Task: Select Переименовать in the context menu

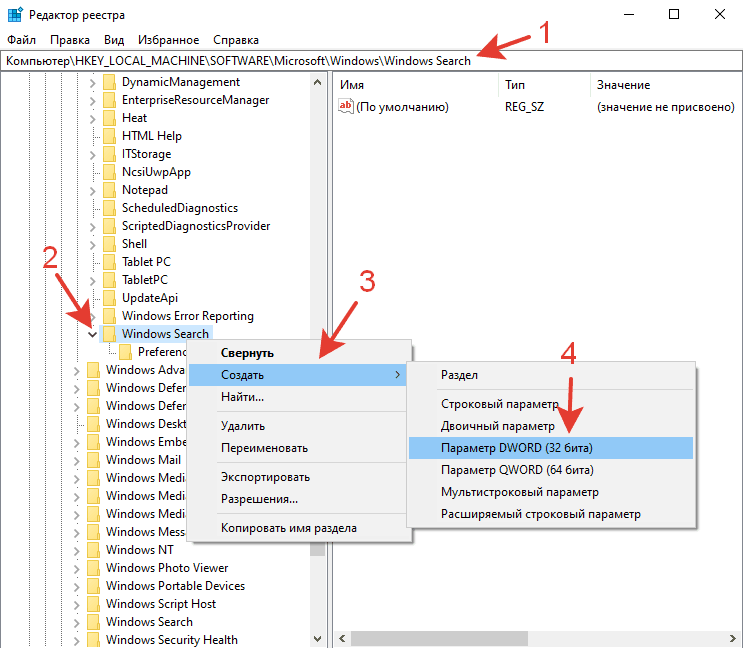Action: pos(298,448)
